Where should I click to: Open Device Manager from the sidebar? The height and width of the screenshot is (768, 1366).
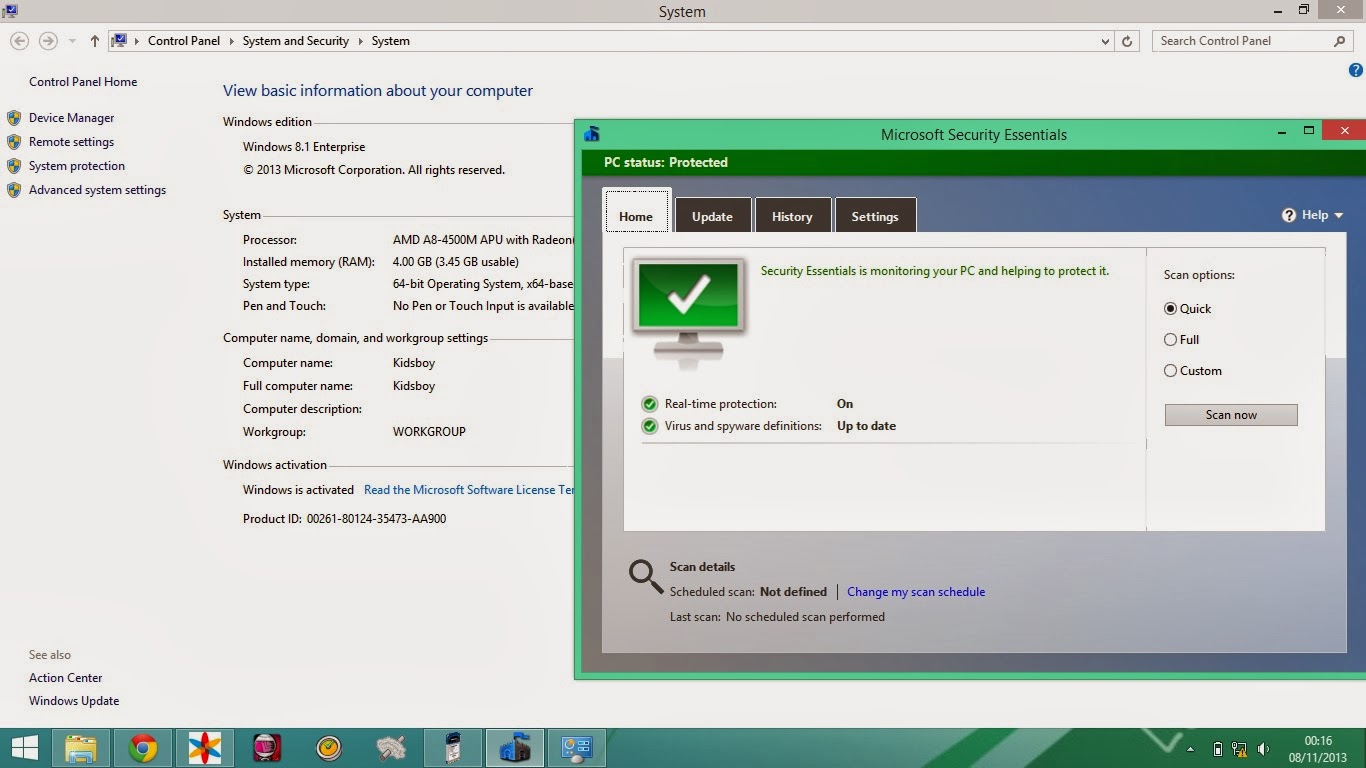(72, 118)
